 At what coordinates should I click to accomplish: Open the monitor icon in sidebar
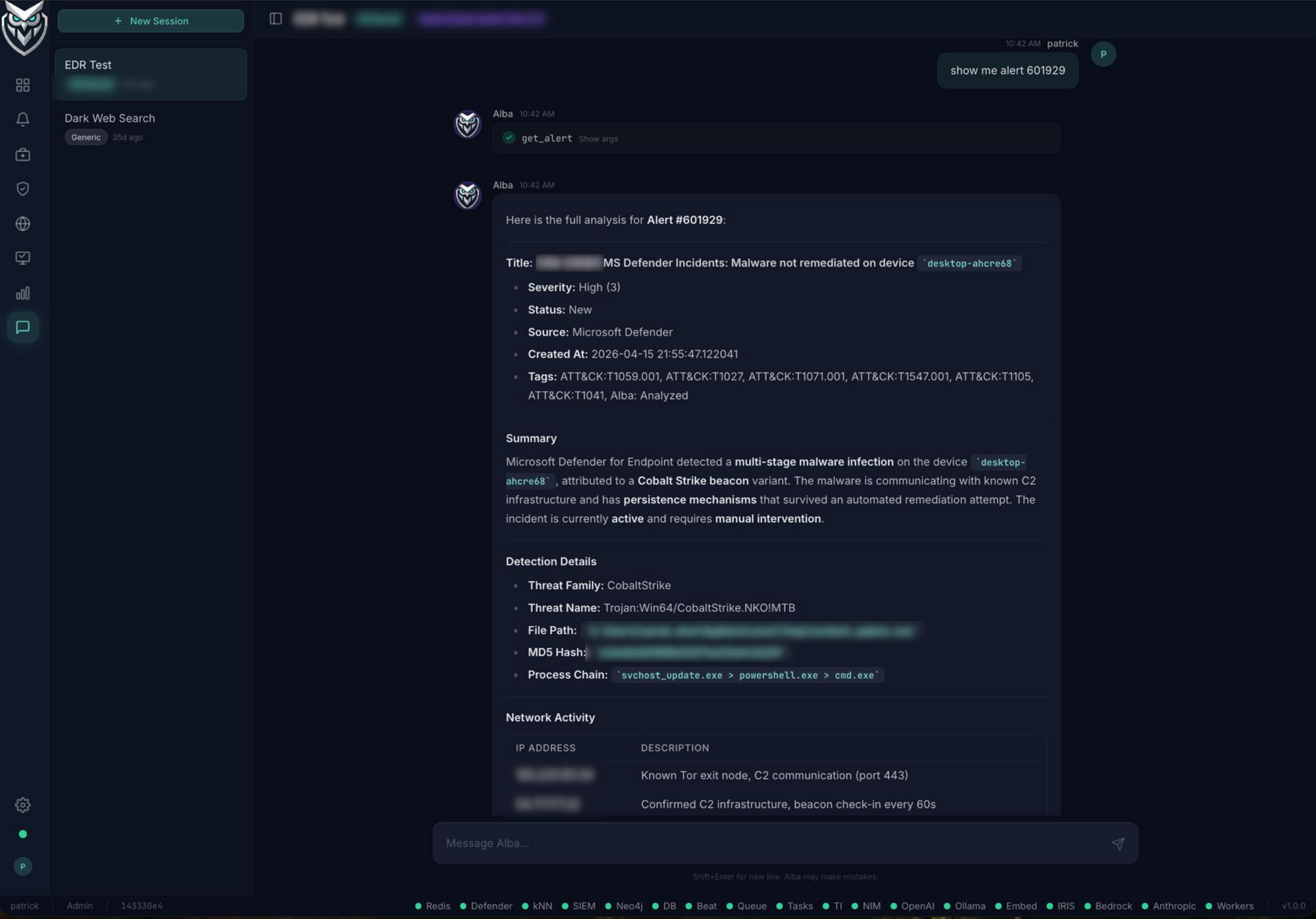coord(23,258)
